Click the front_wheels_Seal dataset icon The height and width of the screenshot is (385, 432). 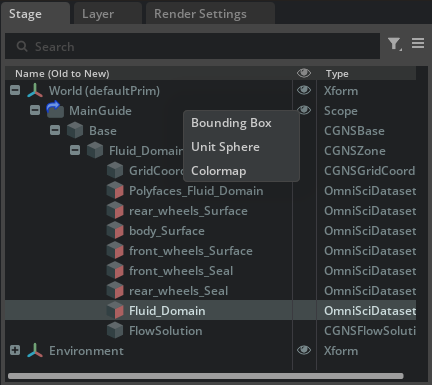115,270
